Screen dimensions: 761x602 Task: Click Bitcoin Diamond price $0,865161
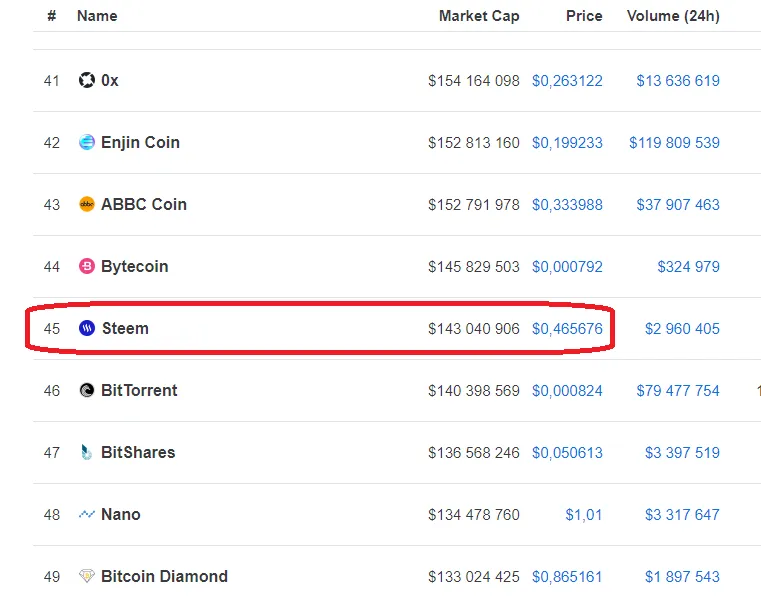click(567, 577)
